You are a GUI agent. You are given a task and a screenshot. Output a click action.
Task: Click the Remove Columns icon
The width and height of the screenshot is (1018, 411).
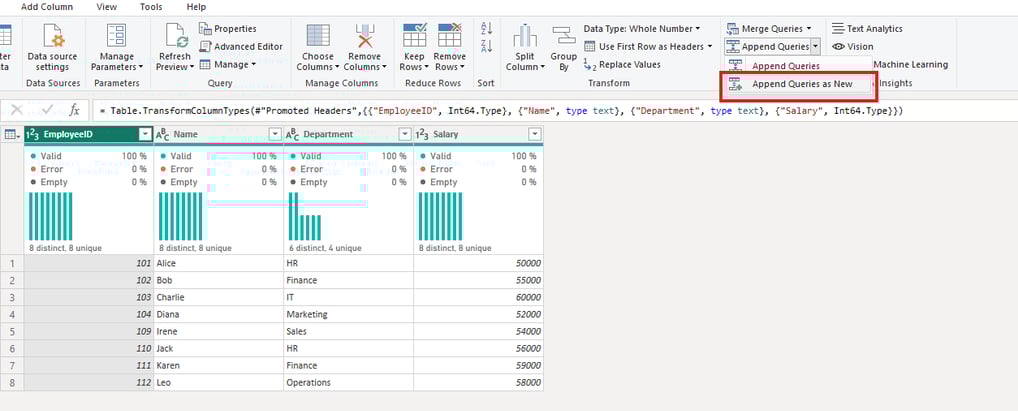(365, 35)
